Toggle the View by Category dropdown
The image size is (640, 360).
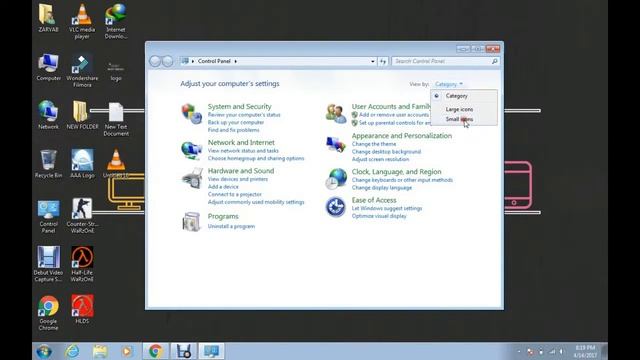click(x=449, y=84)
